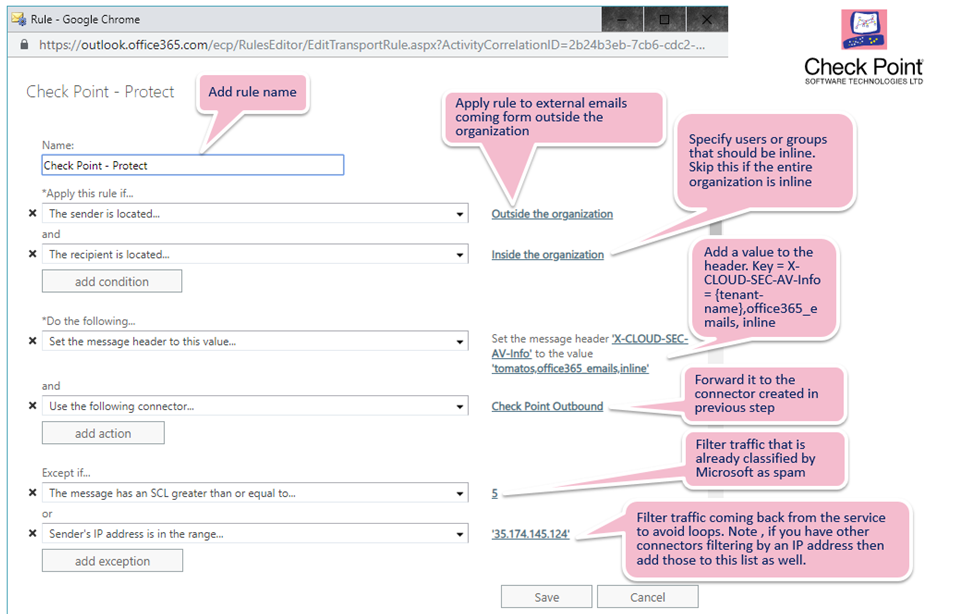Edit the 'tomatos,office365_emails,inline' header value
The image size is (965, 614).
tap(570, 369)
